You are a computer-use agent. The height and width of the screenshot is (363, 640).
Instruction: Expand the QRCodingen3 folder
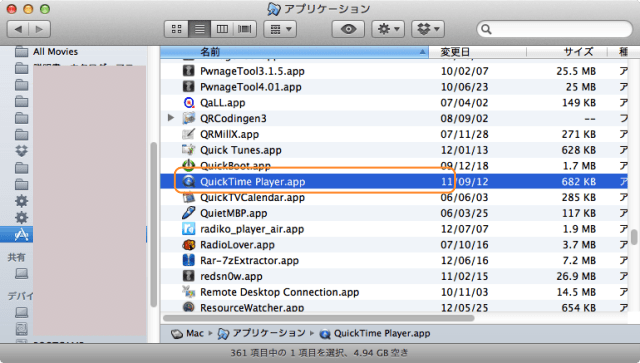[x=171, y=118]
